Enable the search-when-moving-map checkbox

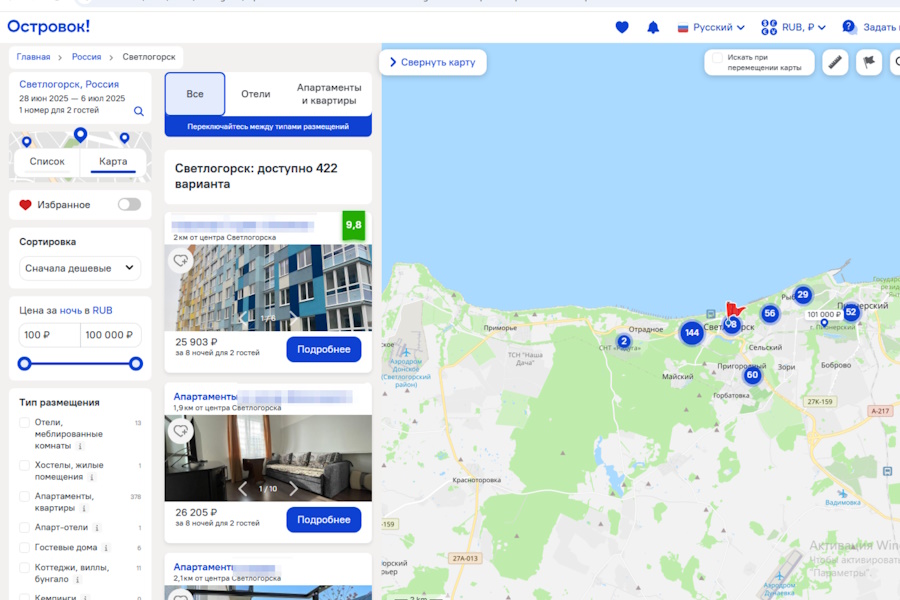coord(716,59)
